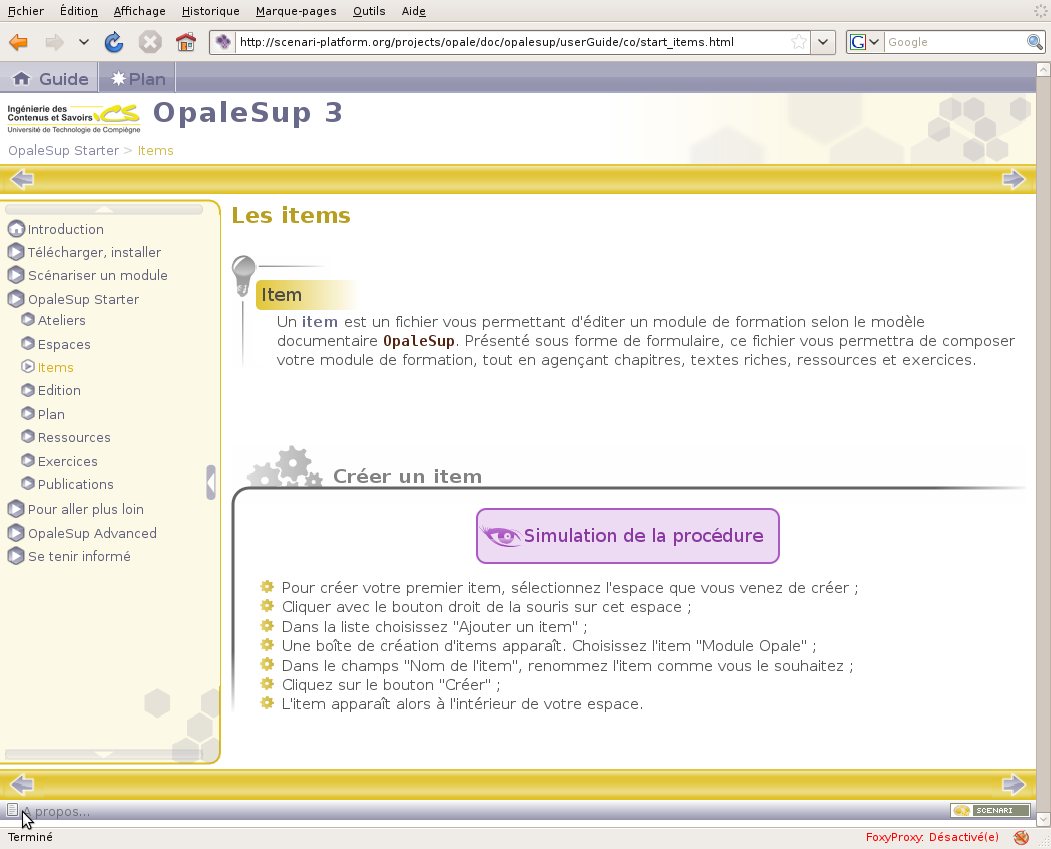Click the Items breadcrumb link
Viewport: 1051px width, 849px height.
(x=156, y=150)
